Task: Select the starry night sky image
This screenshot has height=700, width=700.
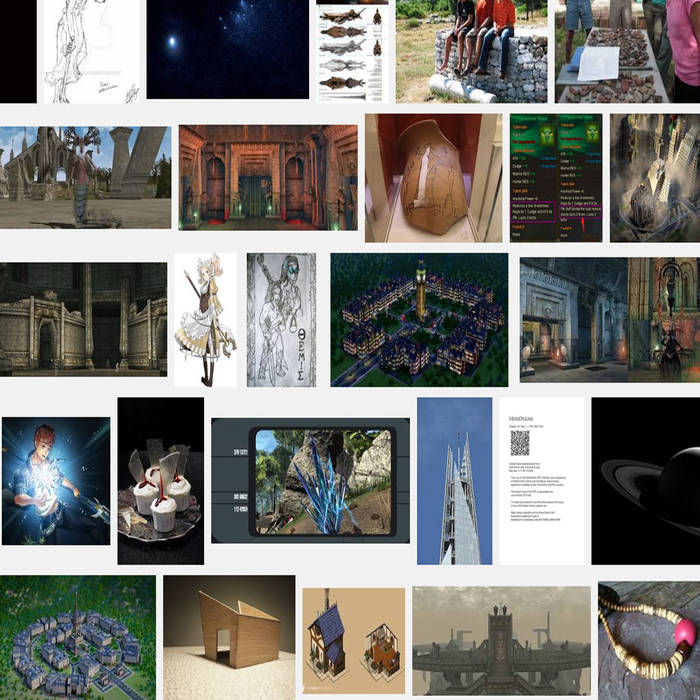Action: tap(227, 48)
